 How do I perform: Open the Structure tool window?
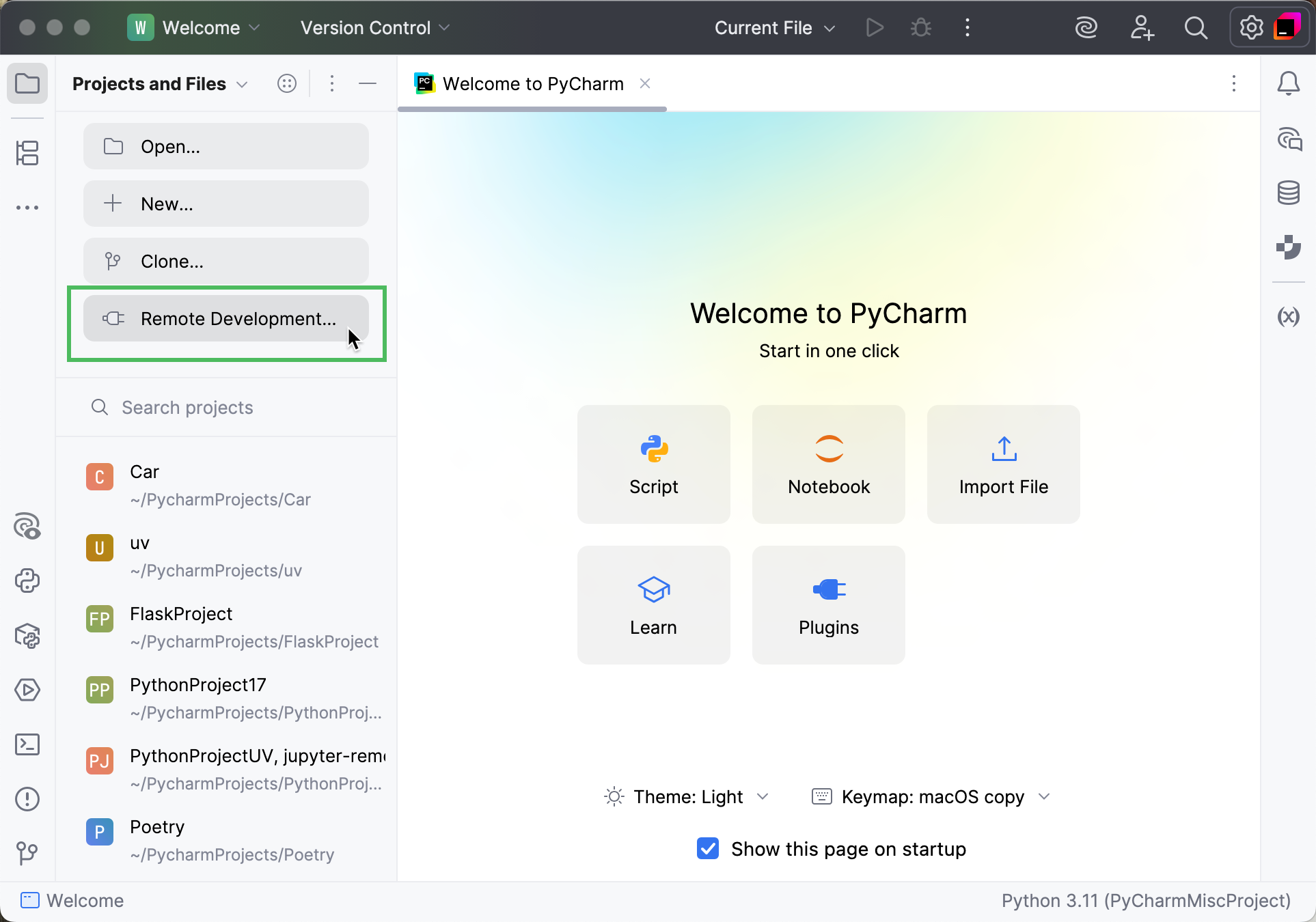(x=27, y=153)
